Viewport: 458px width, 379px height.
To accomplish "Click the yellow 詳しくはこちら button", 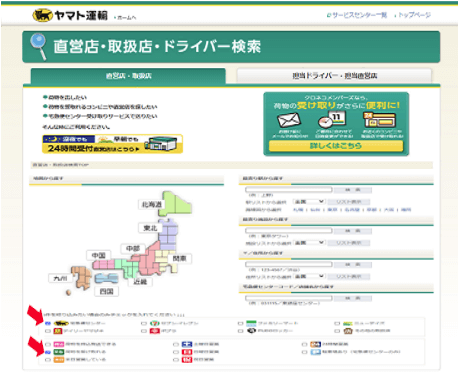I will click(x=336, y=146).
